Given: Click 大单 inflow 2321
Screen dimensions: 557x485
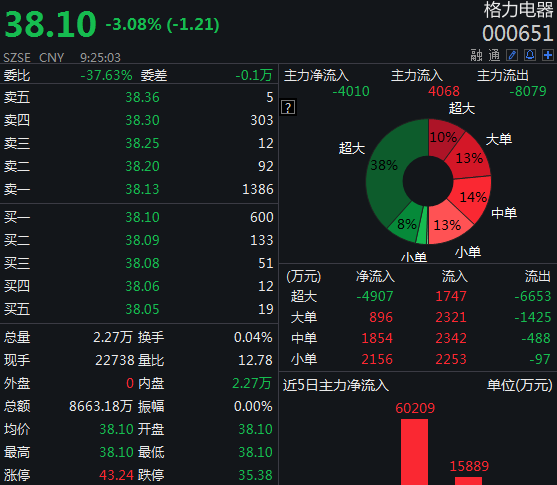Looking at the screenshot, I should point(451,317).
